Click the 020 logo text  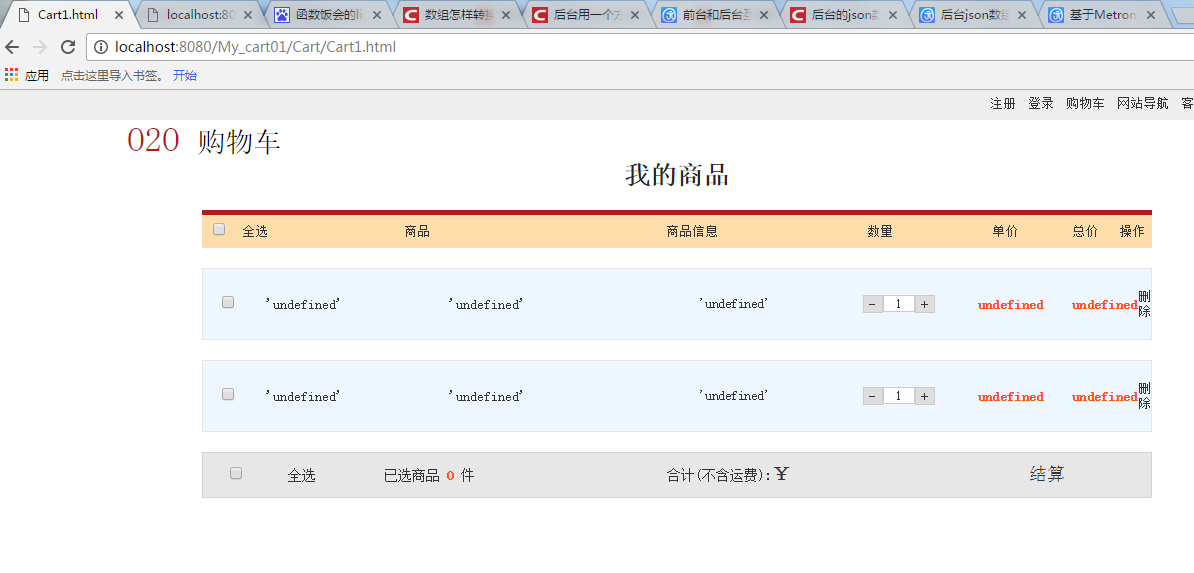[x=153, y=141]
